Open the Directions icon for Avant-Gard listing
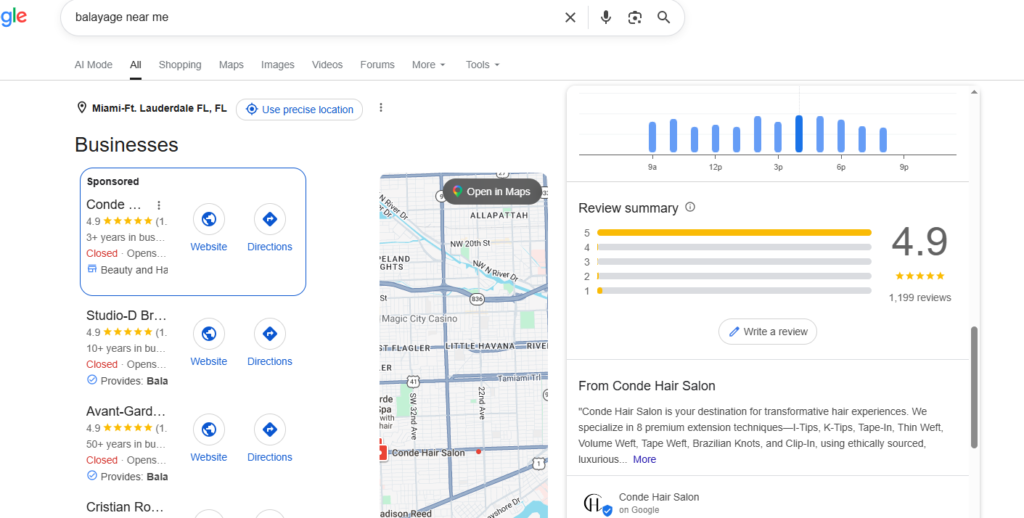This screenshot has height=518, width=1024. coord(270,430)
